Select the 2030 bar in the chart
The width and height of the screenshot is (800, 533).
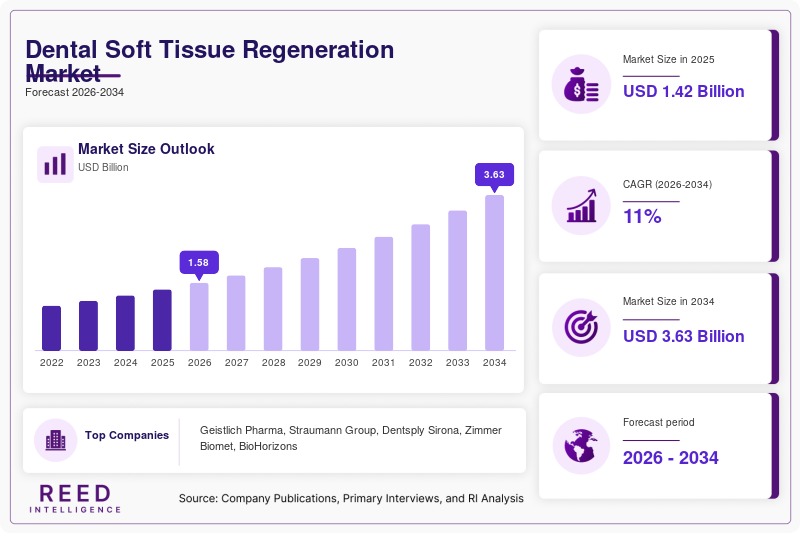tap(346, 299)
